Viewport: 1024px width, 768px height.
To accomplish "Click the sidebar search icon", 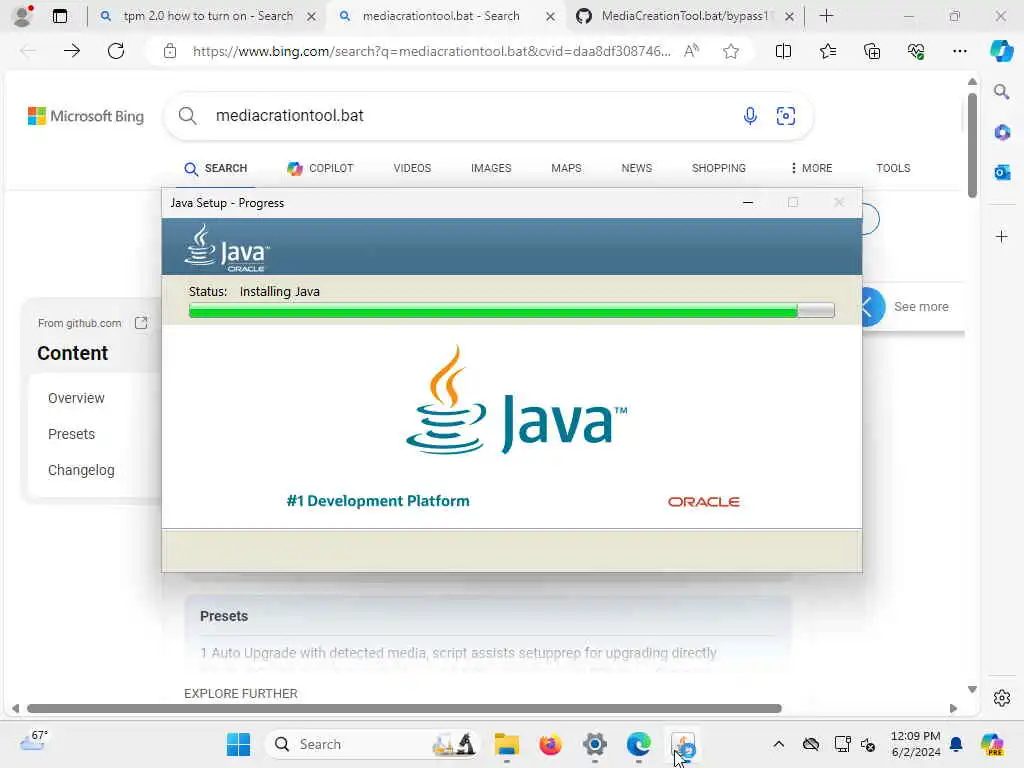I will point(1001,92).
